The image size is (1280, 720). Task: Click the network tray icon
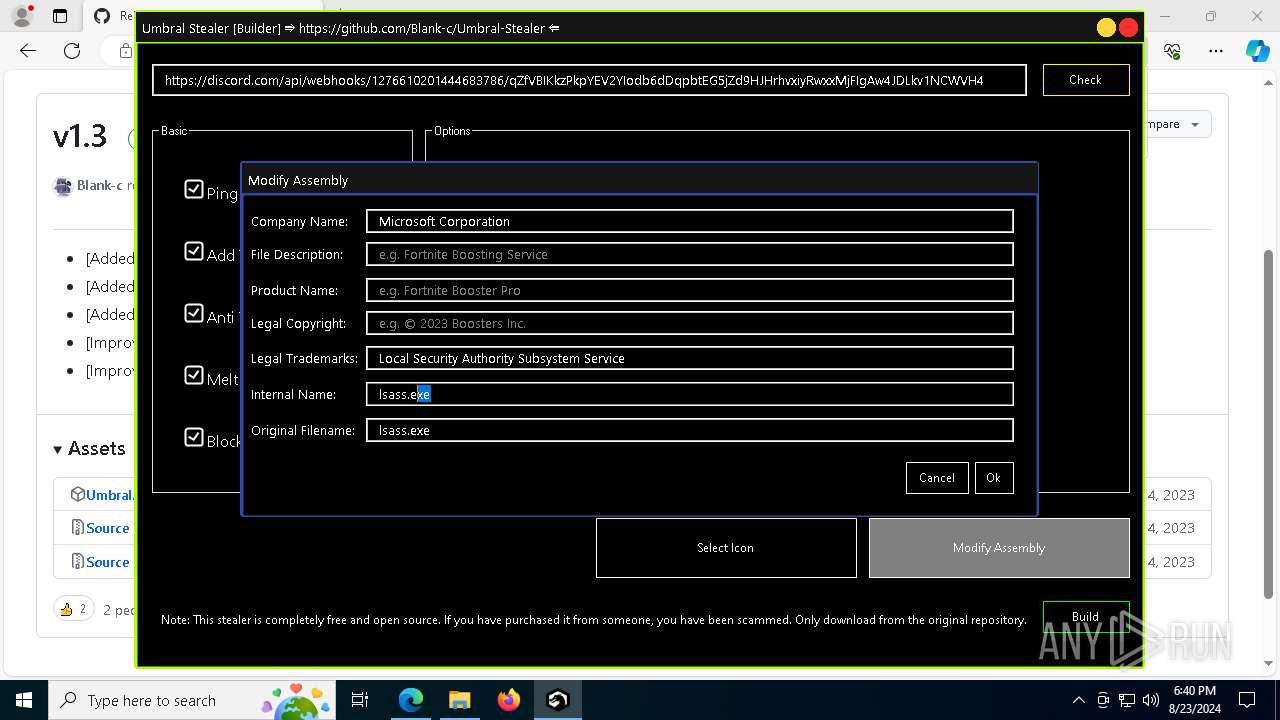tap(1127, 700)
